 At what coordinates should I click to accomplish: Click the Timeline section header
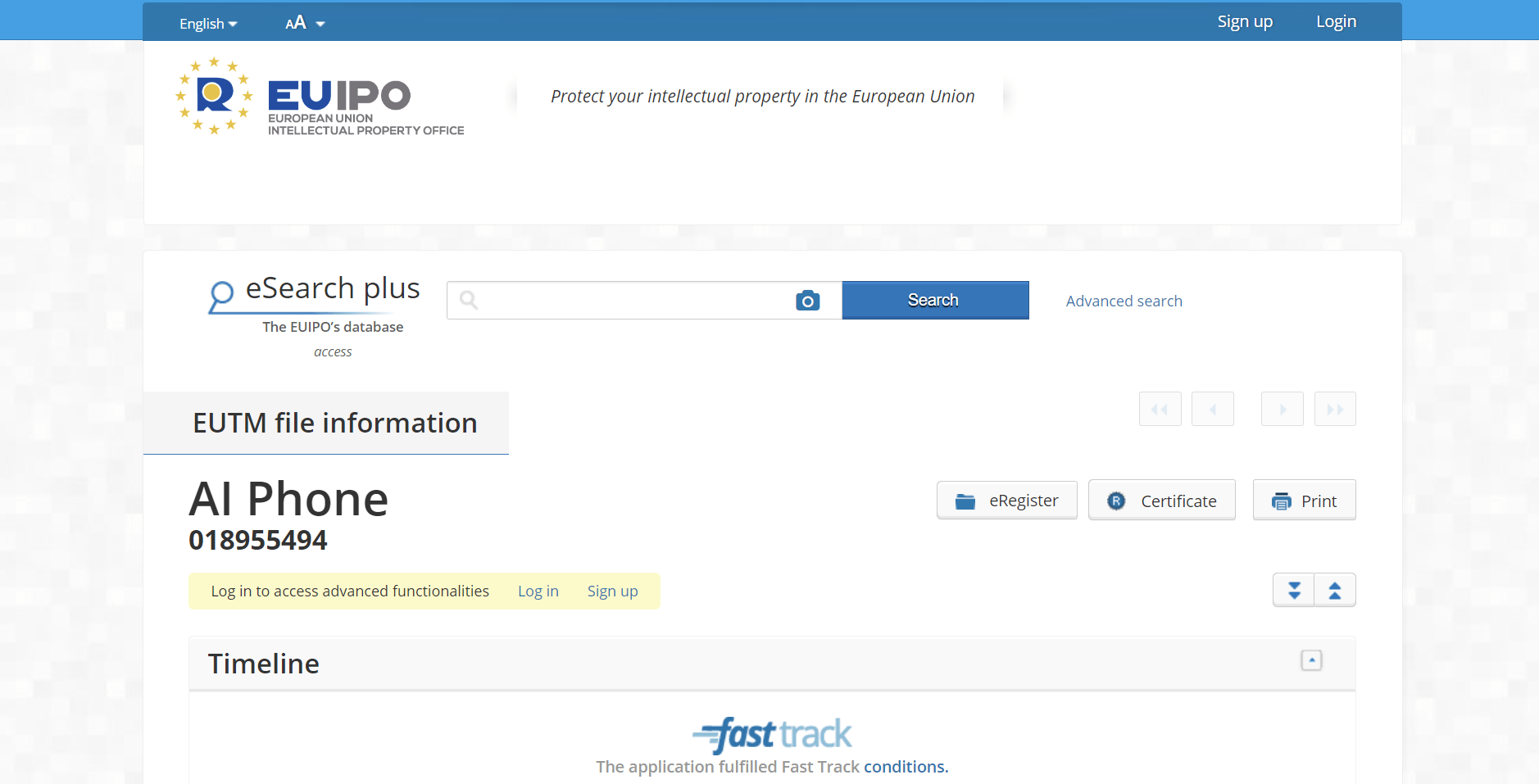(x=772, y=664)
